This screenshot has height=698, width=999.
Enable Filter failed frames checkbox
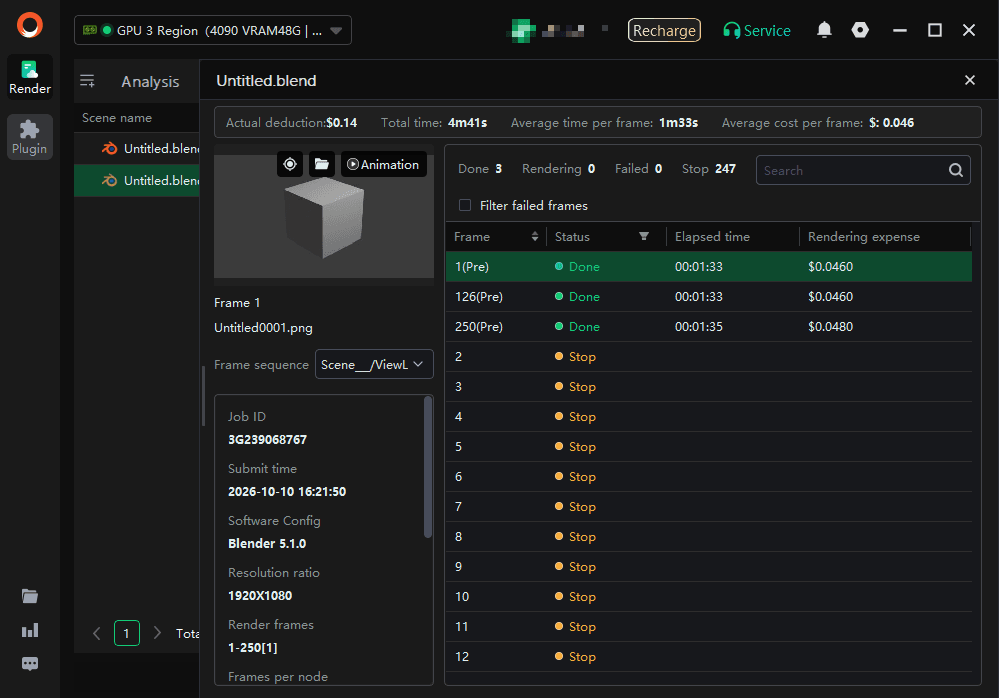click(x=465, y=205)
